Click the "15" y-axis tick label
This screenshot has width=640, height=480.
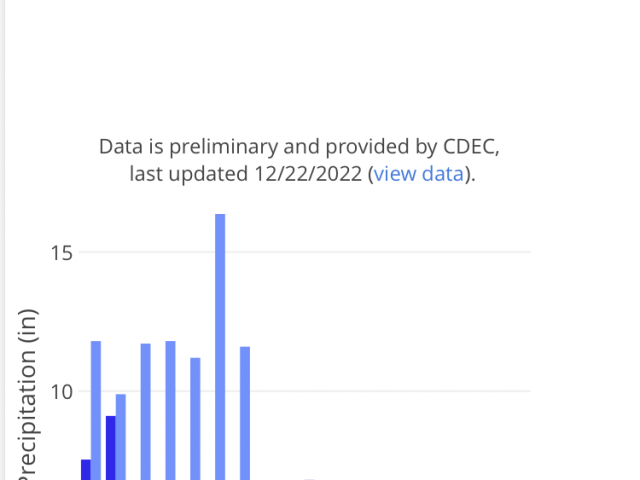tap(62, 253)
